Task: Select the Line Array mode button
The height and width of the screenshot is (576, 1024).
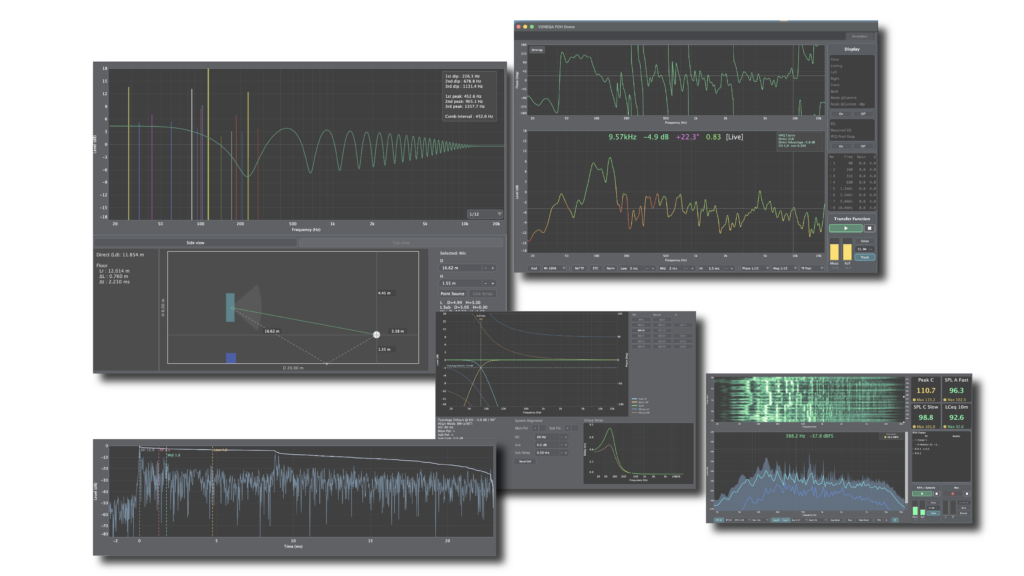Action: pyautogui.click(x=482, y=293)
